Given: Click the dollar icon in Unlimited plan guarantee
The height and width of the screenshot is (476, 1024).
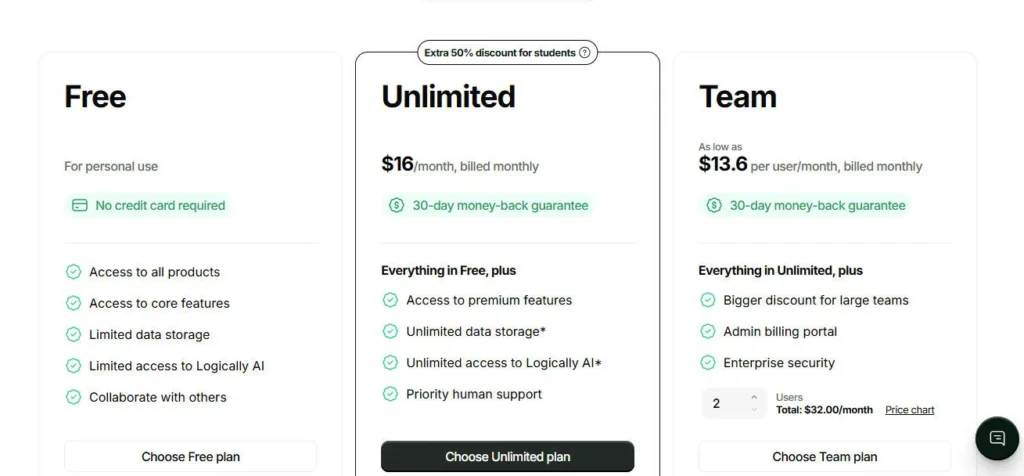Looking at the screenshot, I should [397, 206].
